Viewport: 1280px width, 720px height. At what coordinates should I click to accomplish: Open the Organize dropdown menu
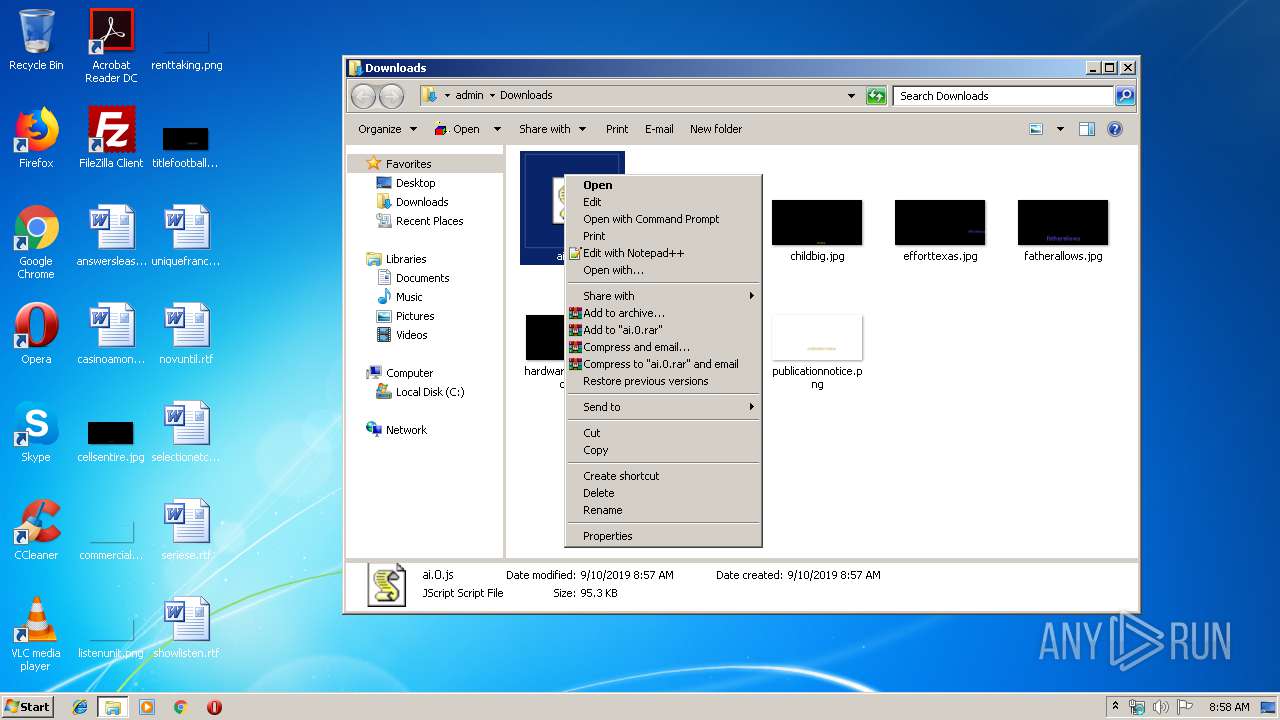tap(387, 129)
